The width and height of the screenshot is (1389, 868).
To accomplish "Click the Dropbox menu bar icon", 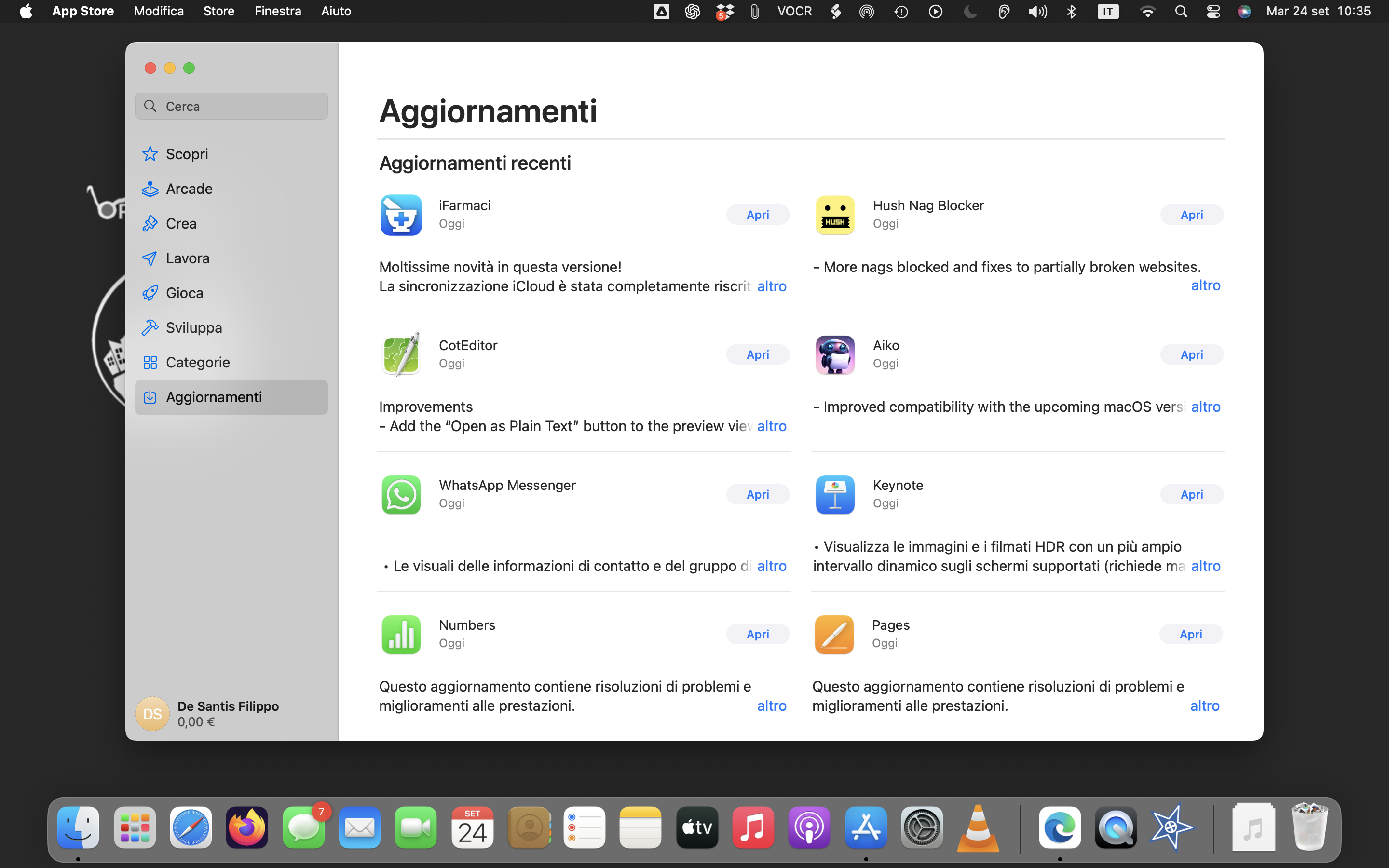I will click(x=724, y=12).
